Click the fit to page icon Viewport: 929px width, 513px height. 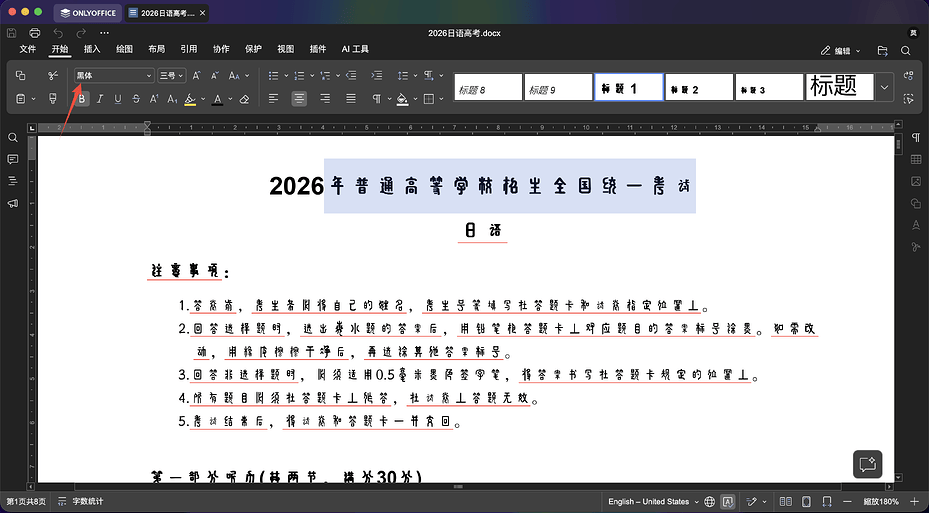[806, 502]
